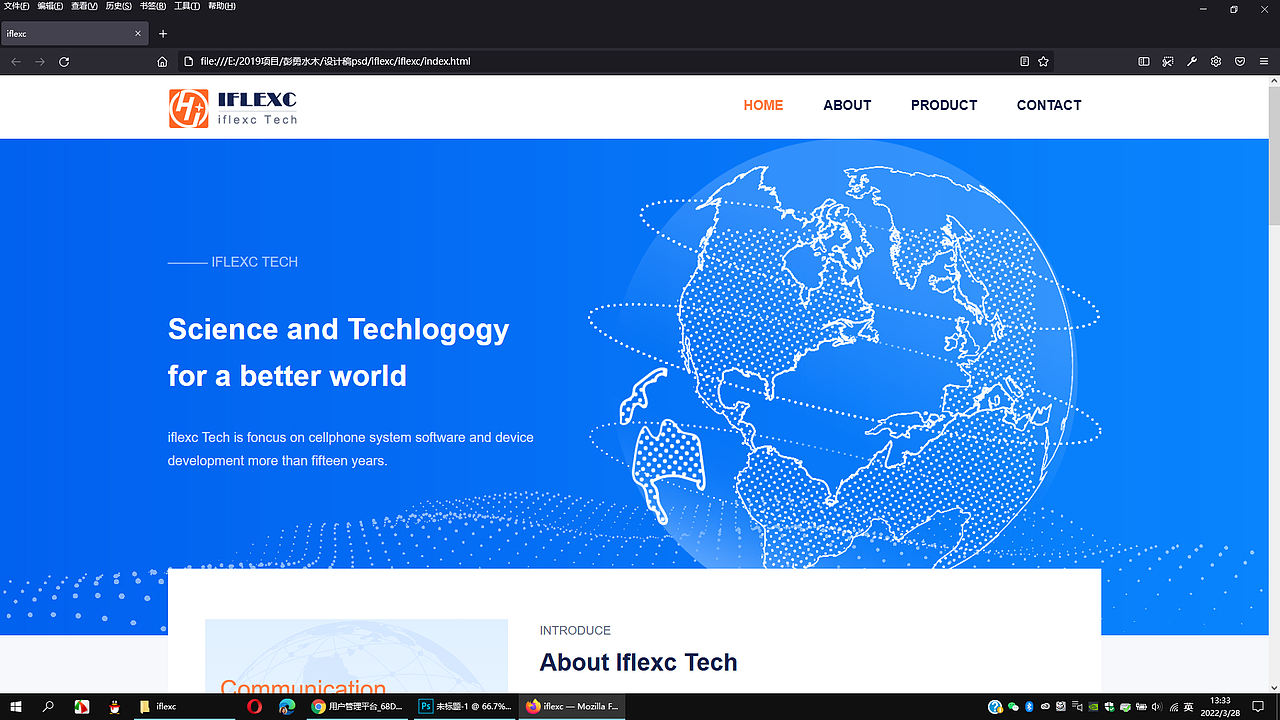Switch to Chrome 用户管理平台 window

tap(358, 706)
